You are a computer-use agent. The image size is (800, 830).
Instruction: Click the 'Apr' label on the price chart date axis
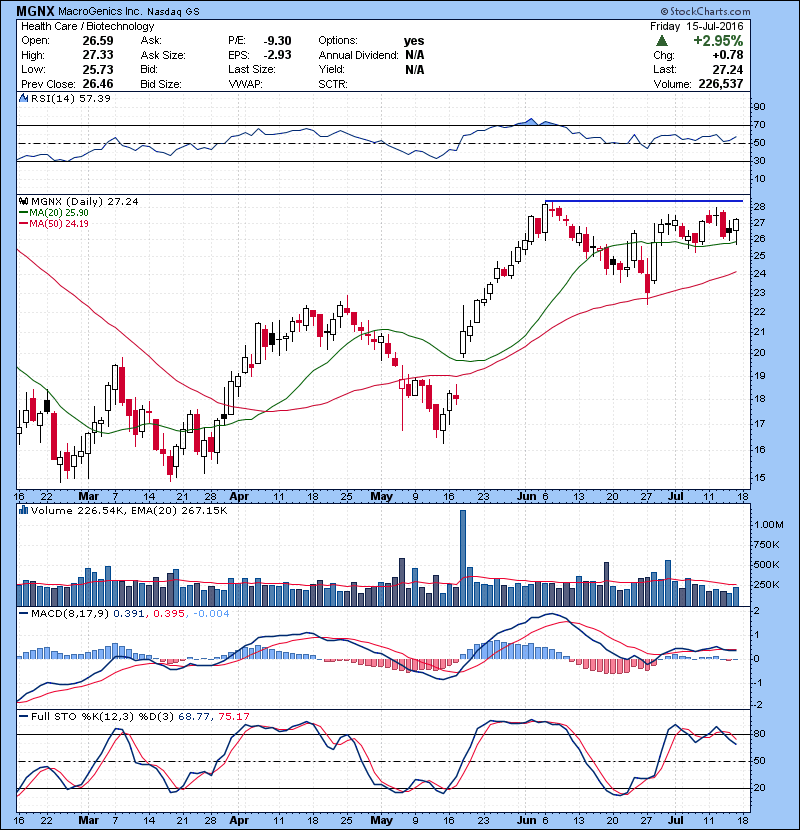click(x=239, y=497)
